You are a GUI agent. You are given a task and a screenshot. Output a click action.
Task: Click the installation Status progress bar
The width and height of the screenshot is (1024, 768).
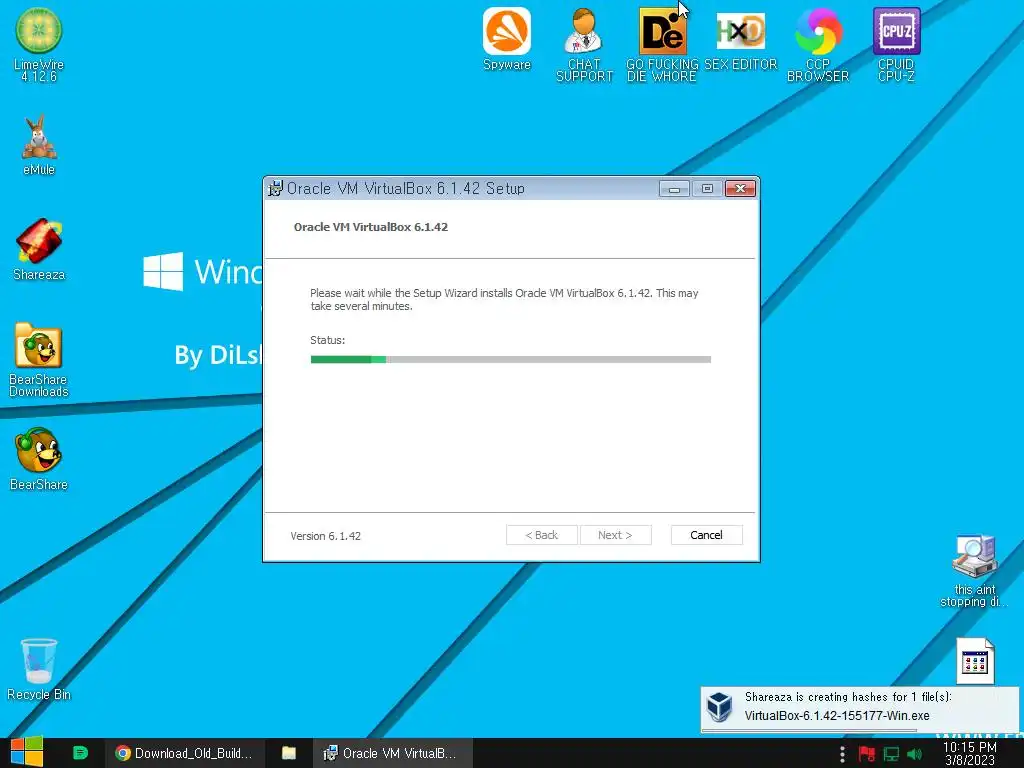click(x=511, y=359)
